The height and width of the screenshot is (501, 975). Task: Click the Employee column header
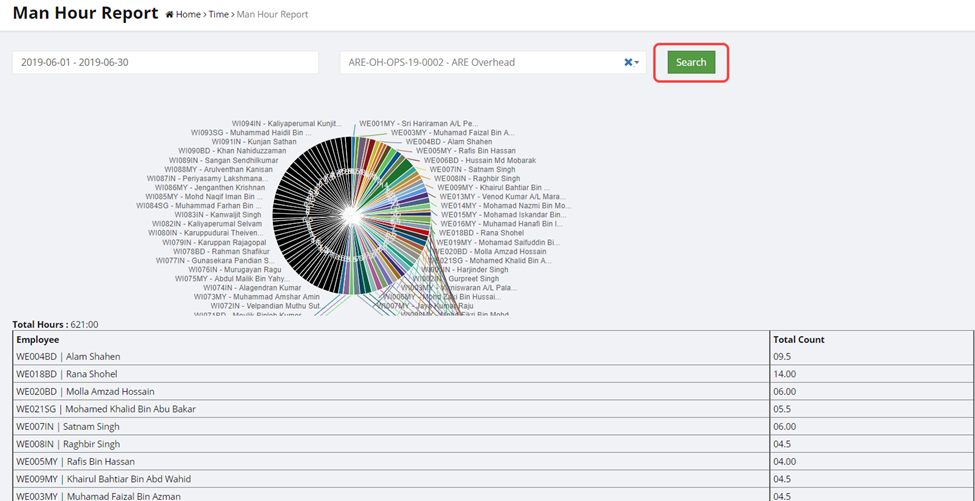click(x=38, y=340)
